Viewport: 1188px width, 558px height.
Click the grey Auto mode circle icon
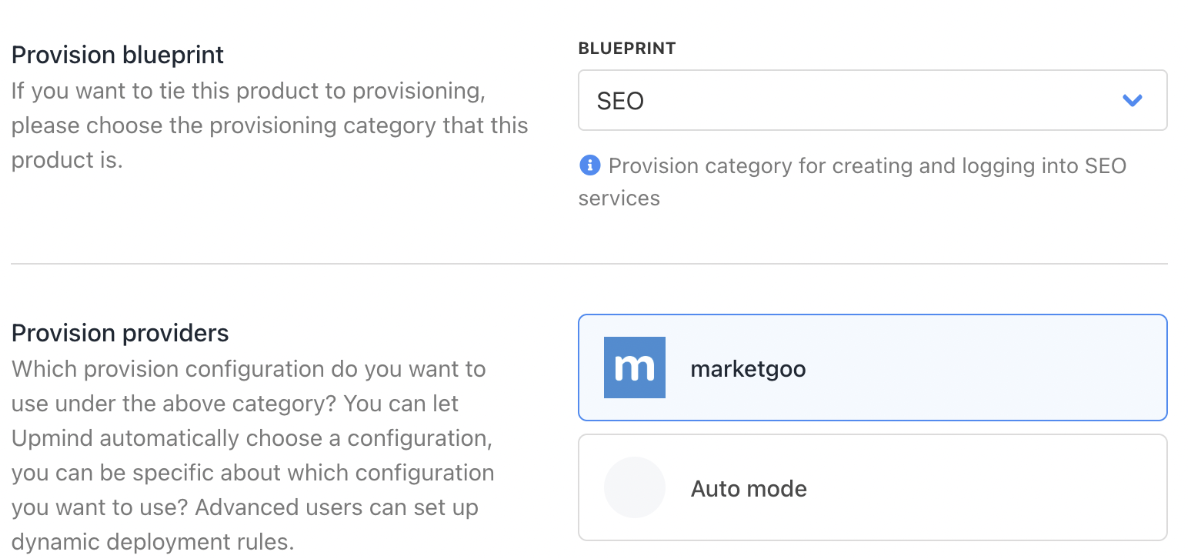(634, 487)
